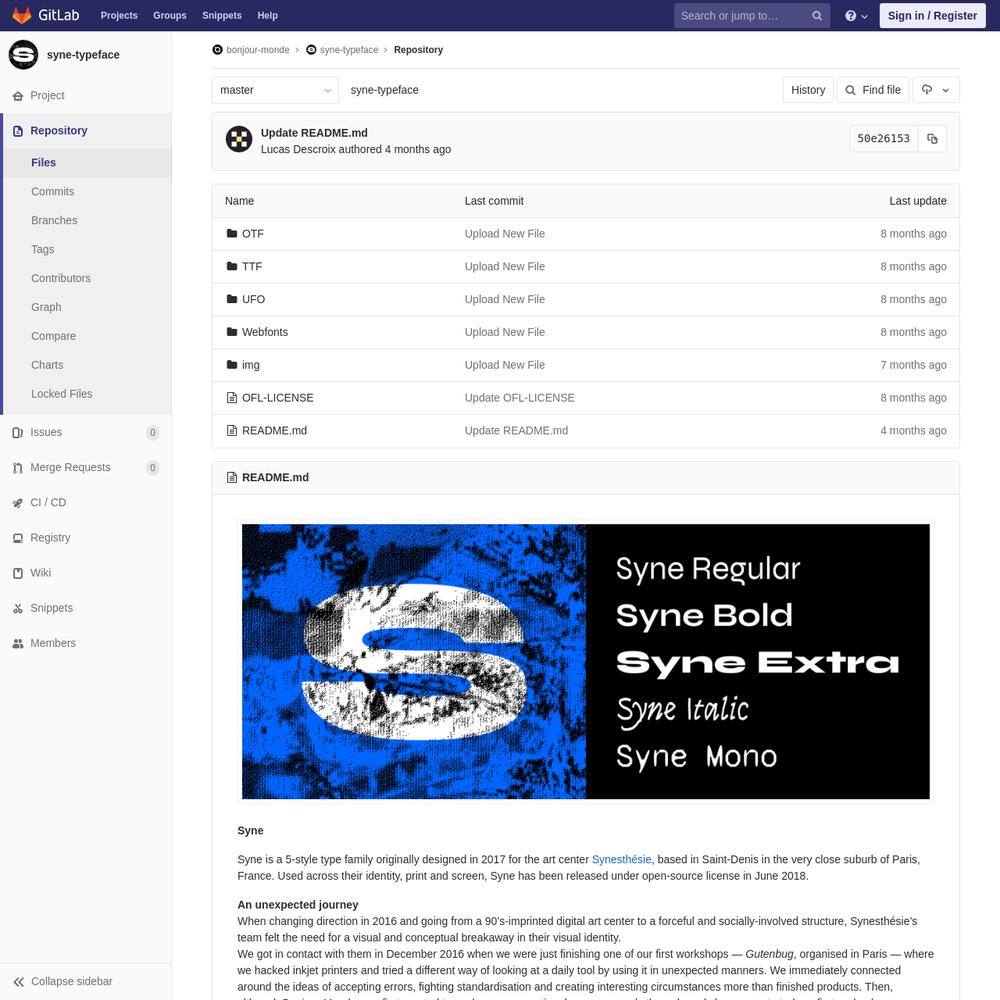Click README.md header title in preview panel
1000x1000 pixels.
[275, 477]
